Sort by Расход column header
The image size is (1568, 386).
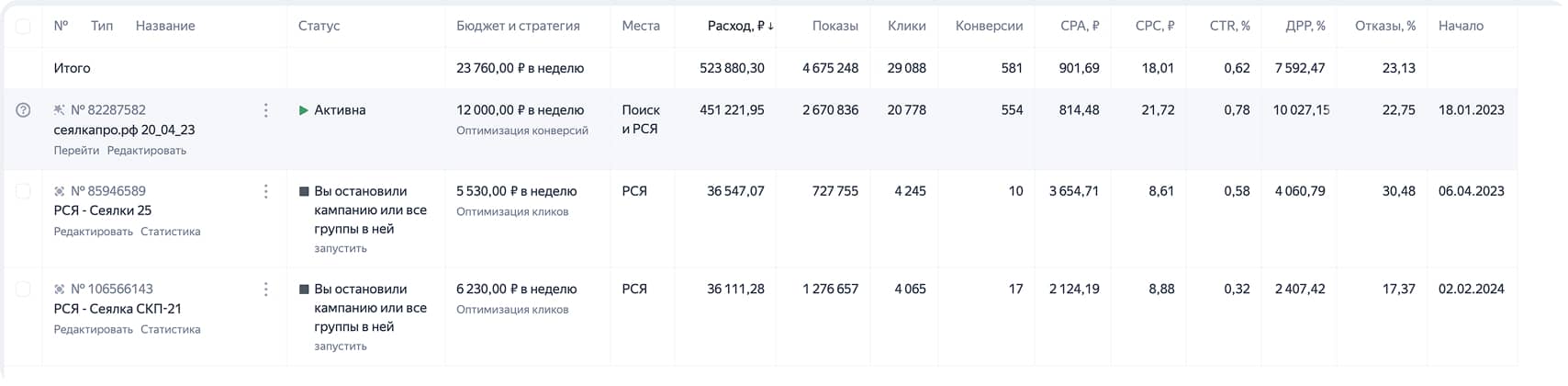(x=740, y=26)
